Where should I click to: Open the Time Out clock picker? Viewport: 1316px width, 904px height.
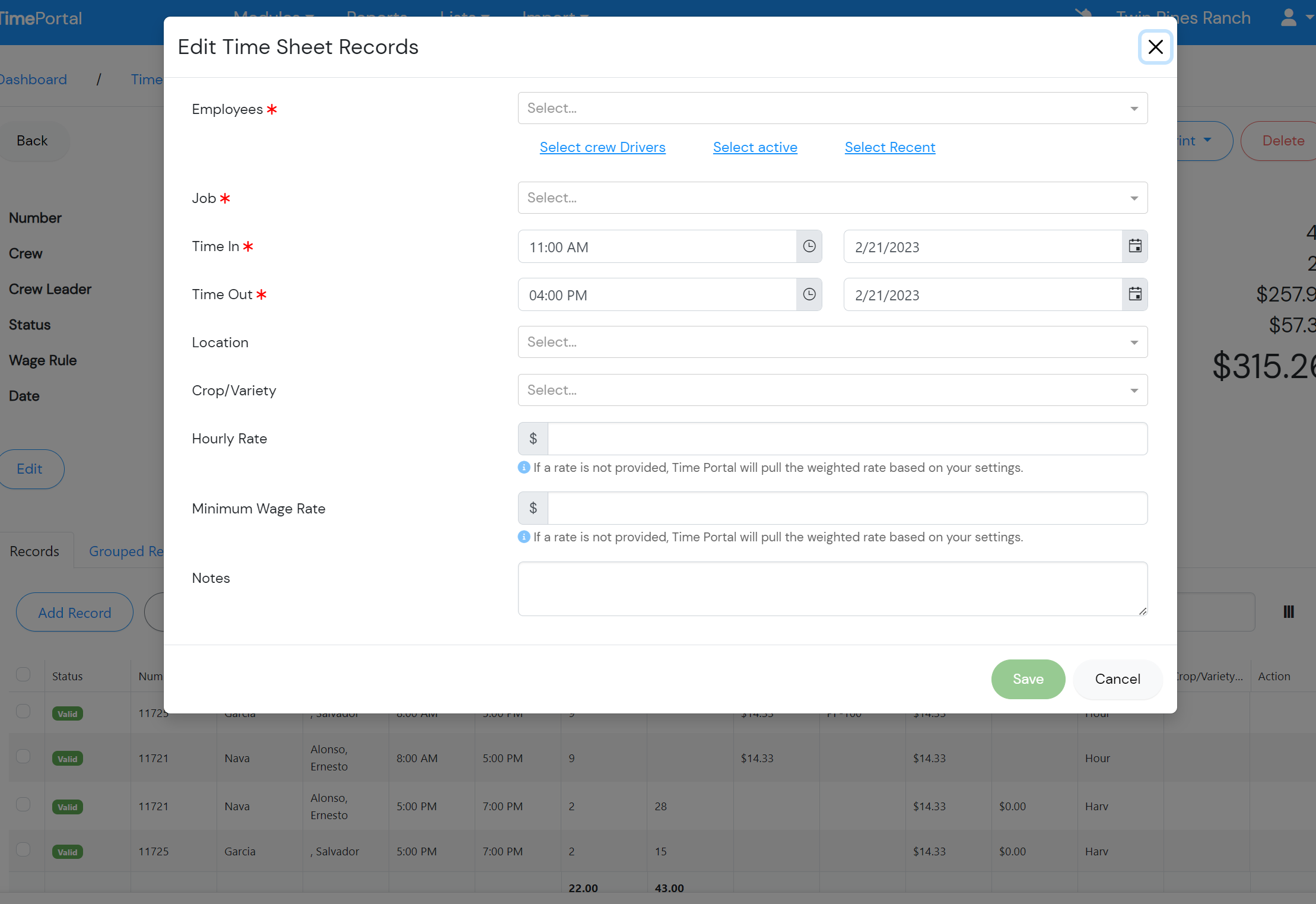[x=809, y=294]
